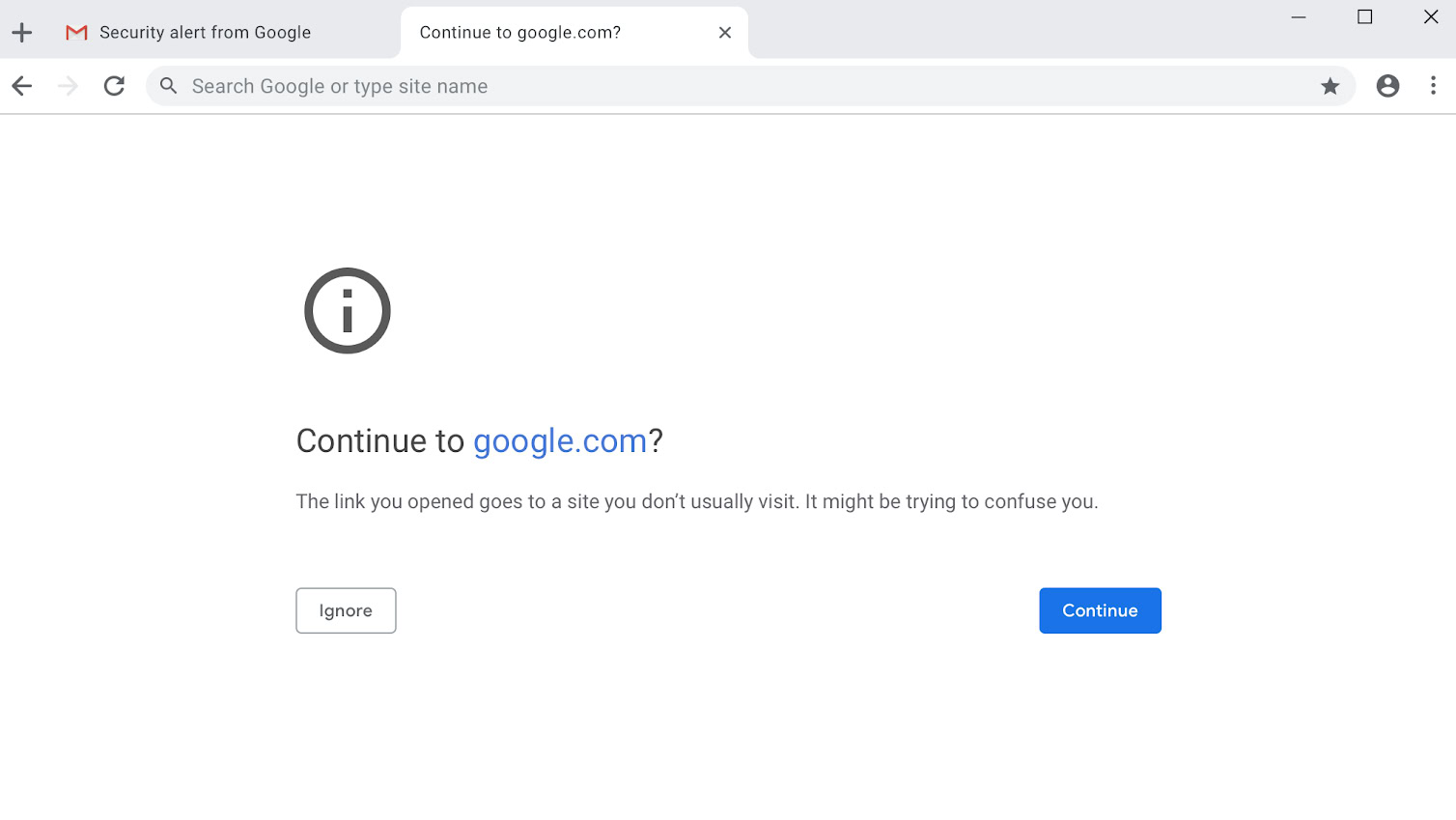The width and height of the screenshot is (1456, 820).
Task: Click the Ignore button
Action: coord(346,610)
